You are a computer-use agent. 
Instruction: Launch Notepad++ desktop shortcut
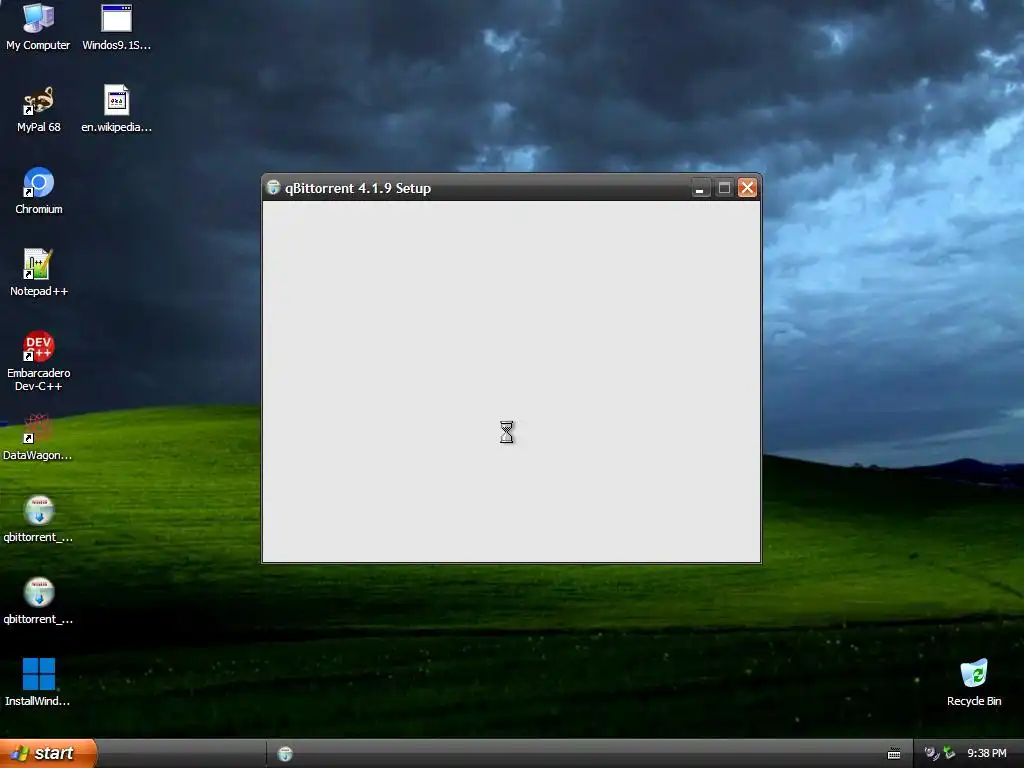39,273
